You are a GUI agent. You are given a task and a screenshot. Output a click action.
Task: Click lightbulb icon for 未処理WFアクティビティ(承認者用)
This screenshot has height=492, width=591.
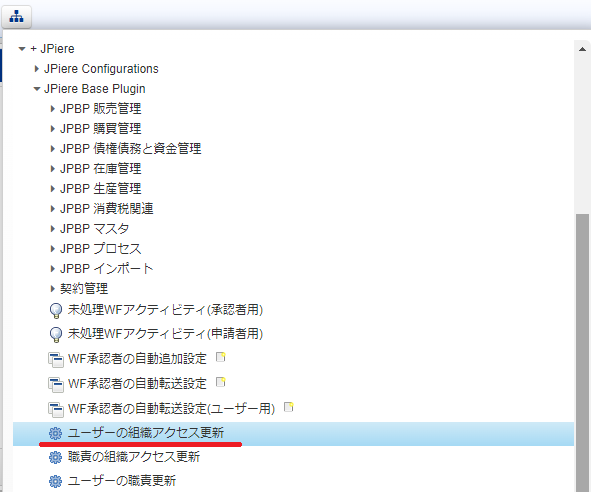tap(56, 310)
